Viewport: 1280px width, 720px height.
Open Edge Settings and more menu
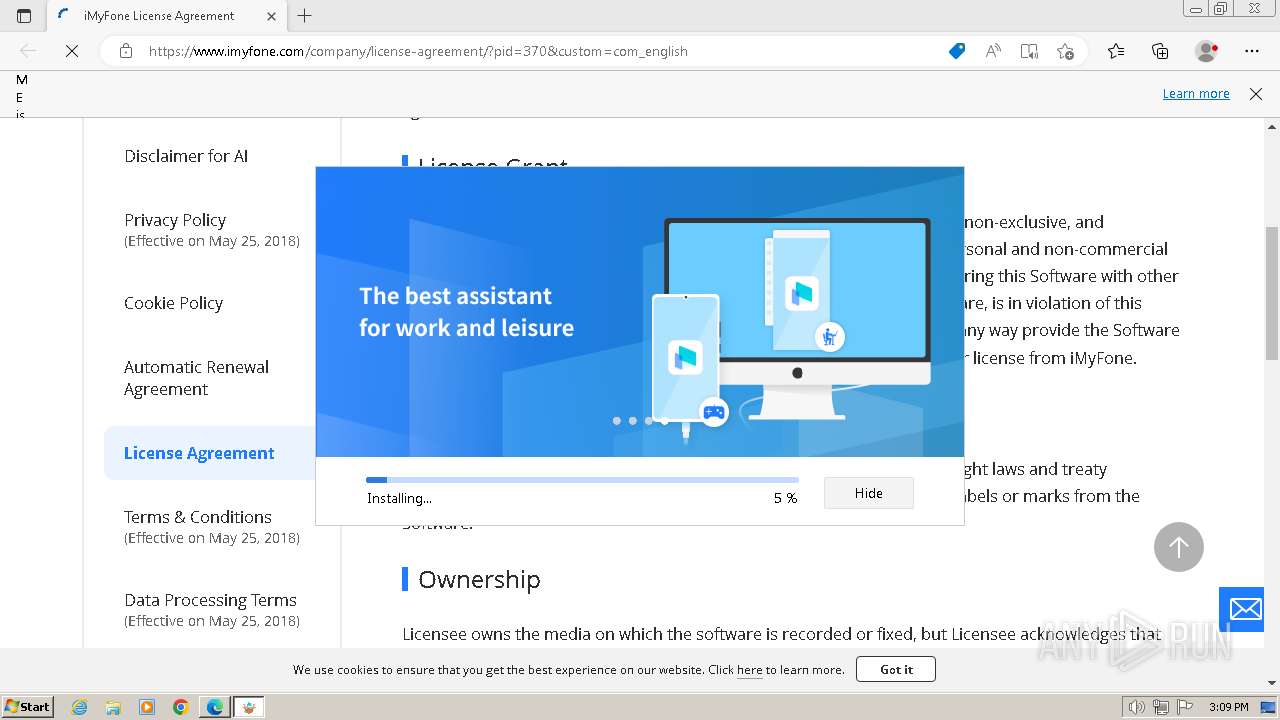tap(1252, 51)
